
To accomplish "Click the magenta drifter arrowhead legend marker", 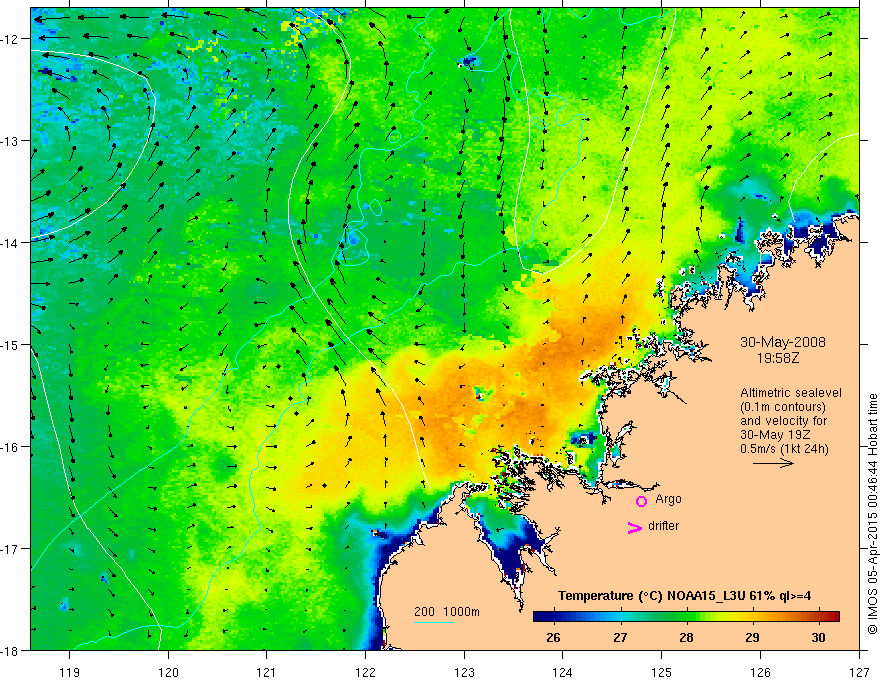I will point(635,527).
